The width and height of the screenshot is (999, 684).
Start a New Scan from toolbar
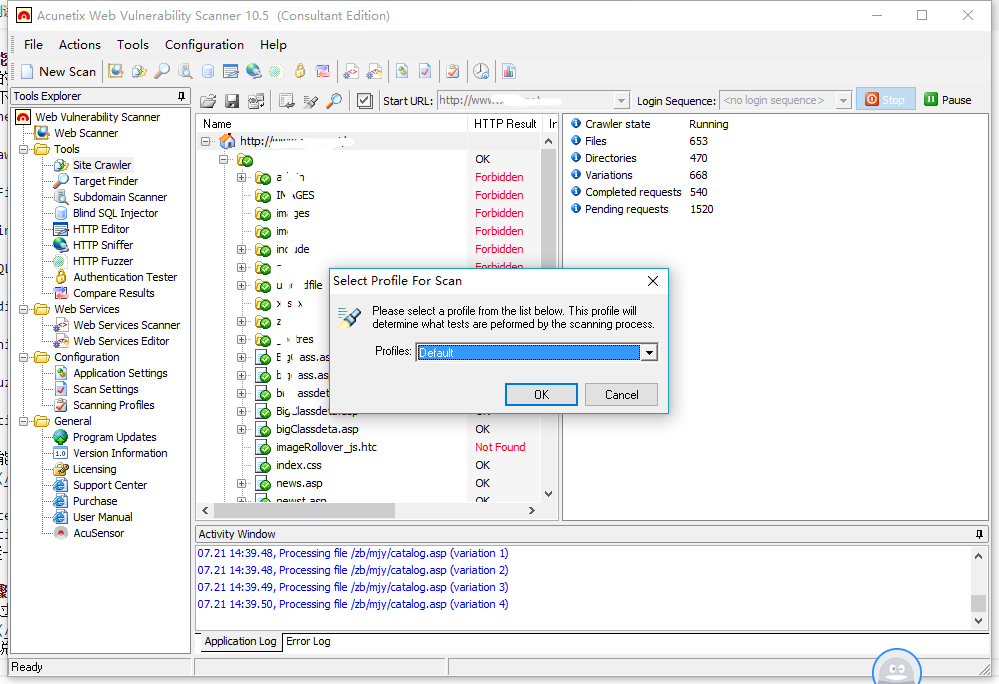click(59, 71)
